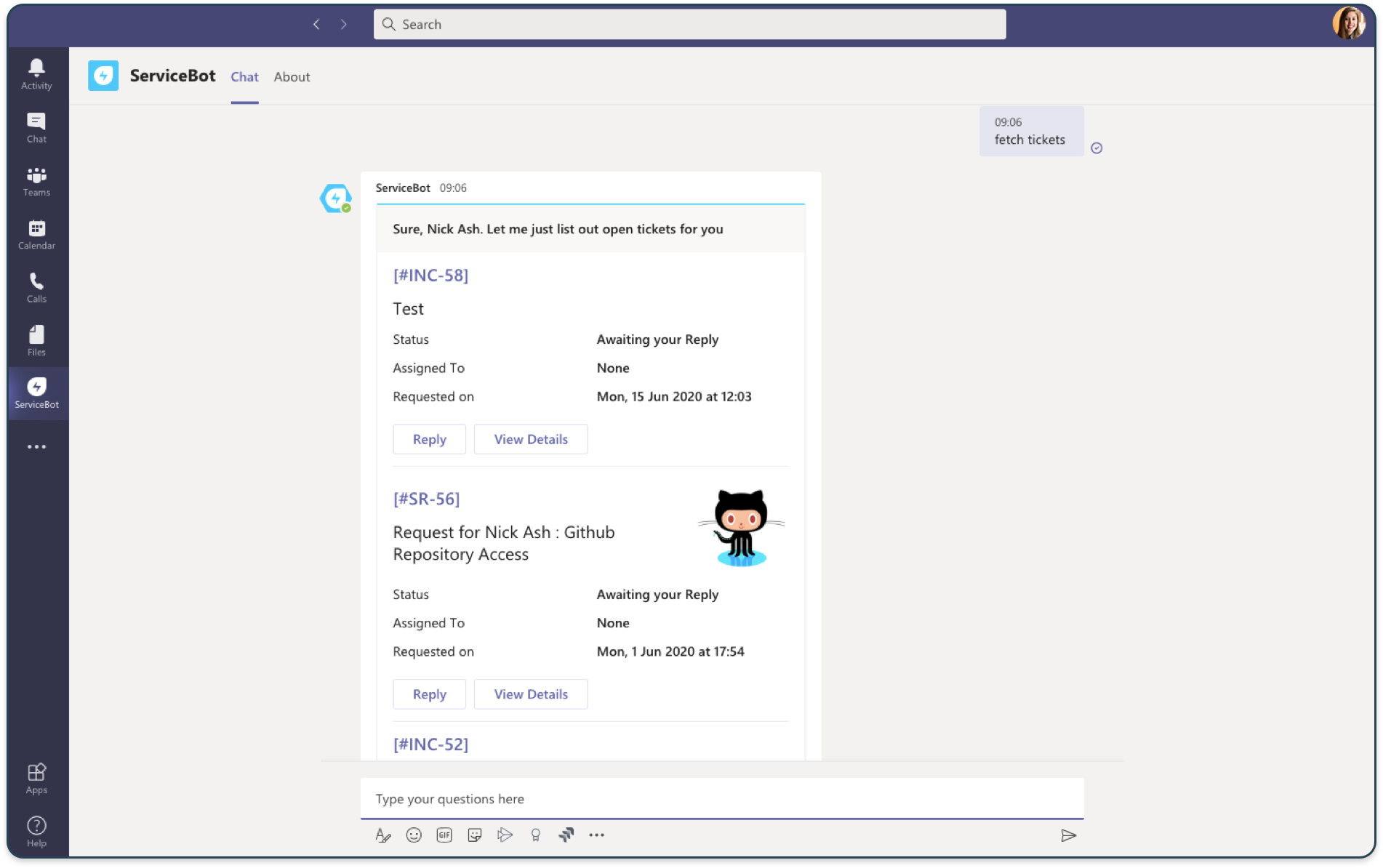Viewport: 1383px width, 868px height.
Task: Open Teams in the left sidebar
Action: tap(36, 181)
